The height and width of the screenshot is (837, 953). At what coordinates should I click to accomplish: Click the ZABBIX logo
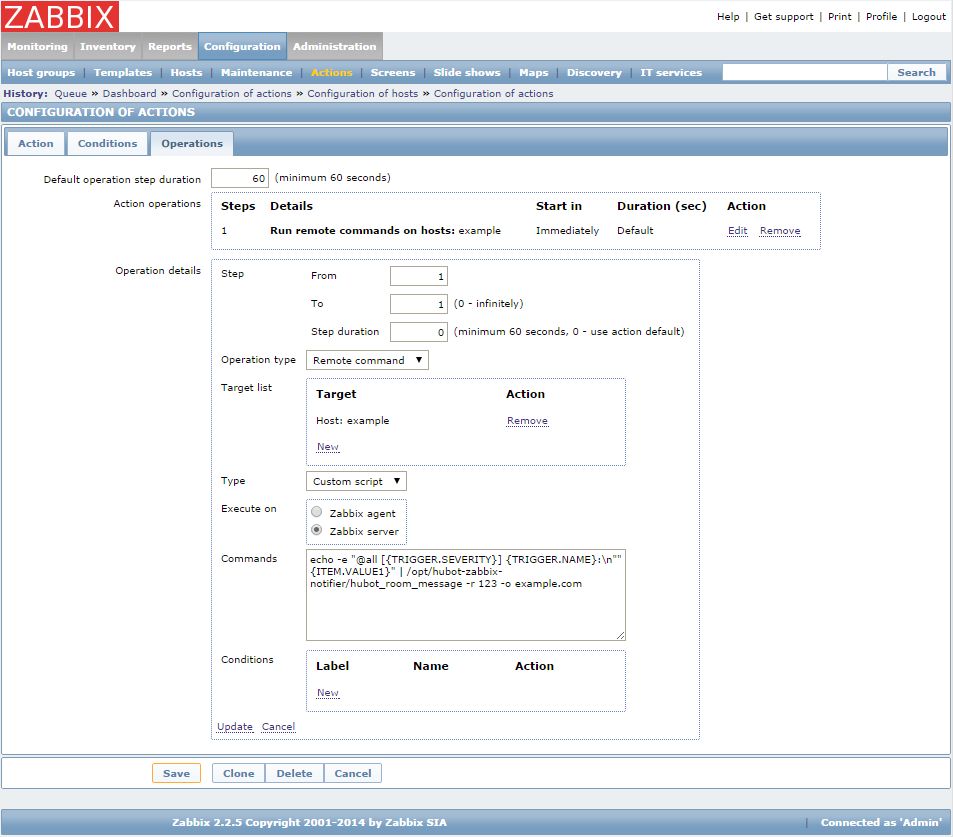(x=60, y=16)
